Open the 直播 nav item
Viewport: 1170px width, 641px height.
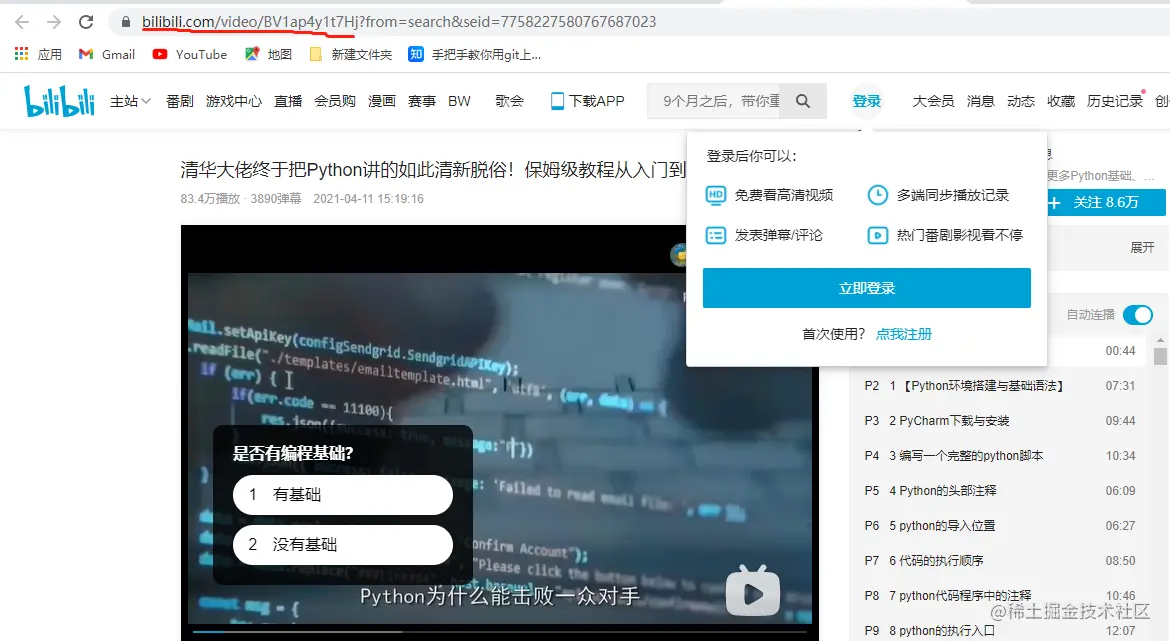pos(288,101)
